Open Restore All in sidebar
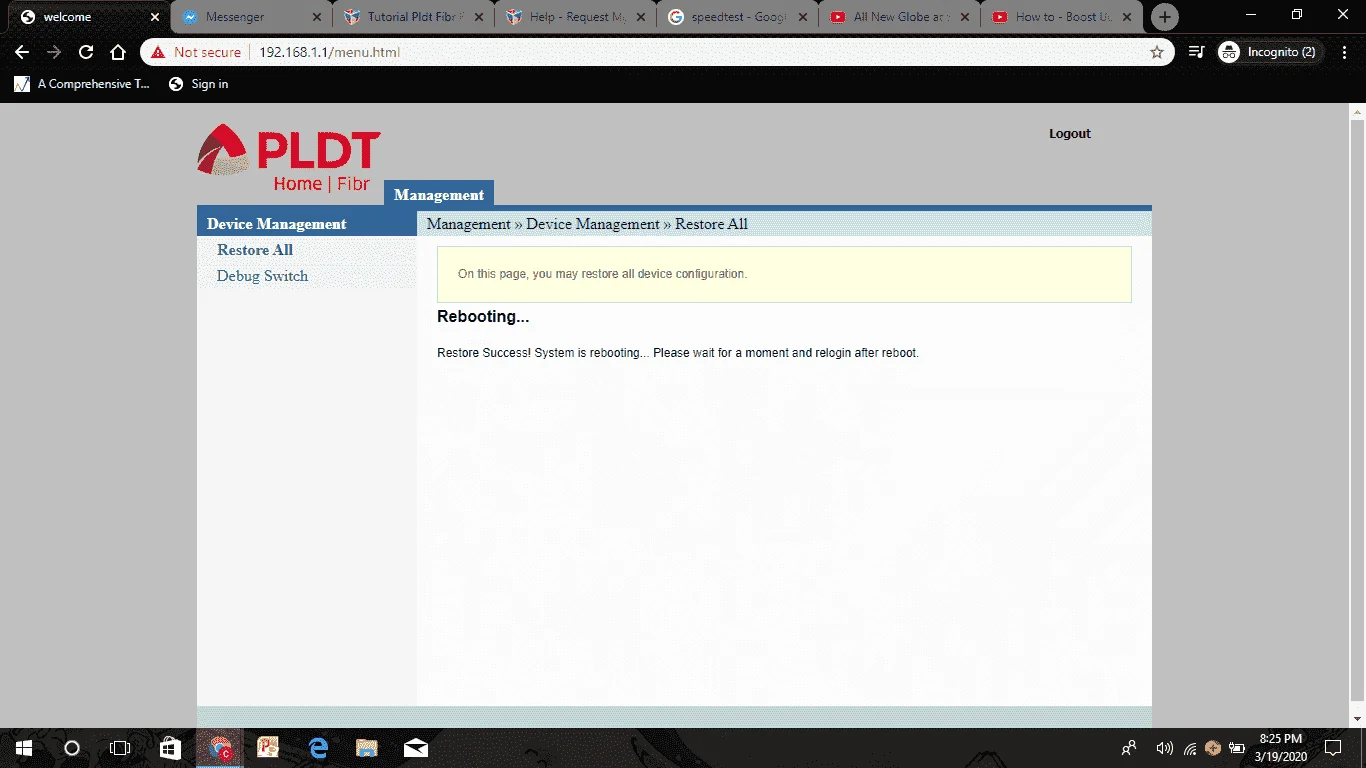This screenshot has width=1366, height=768. [x=255, y=250]
